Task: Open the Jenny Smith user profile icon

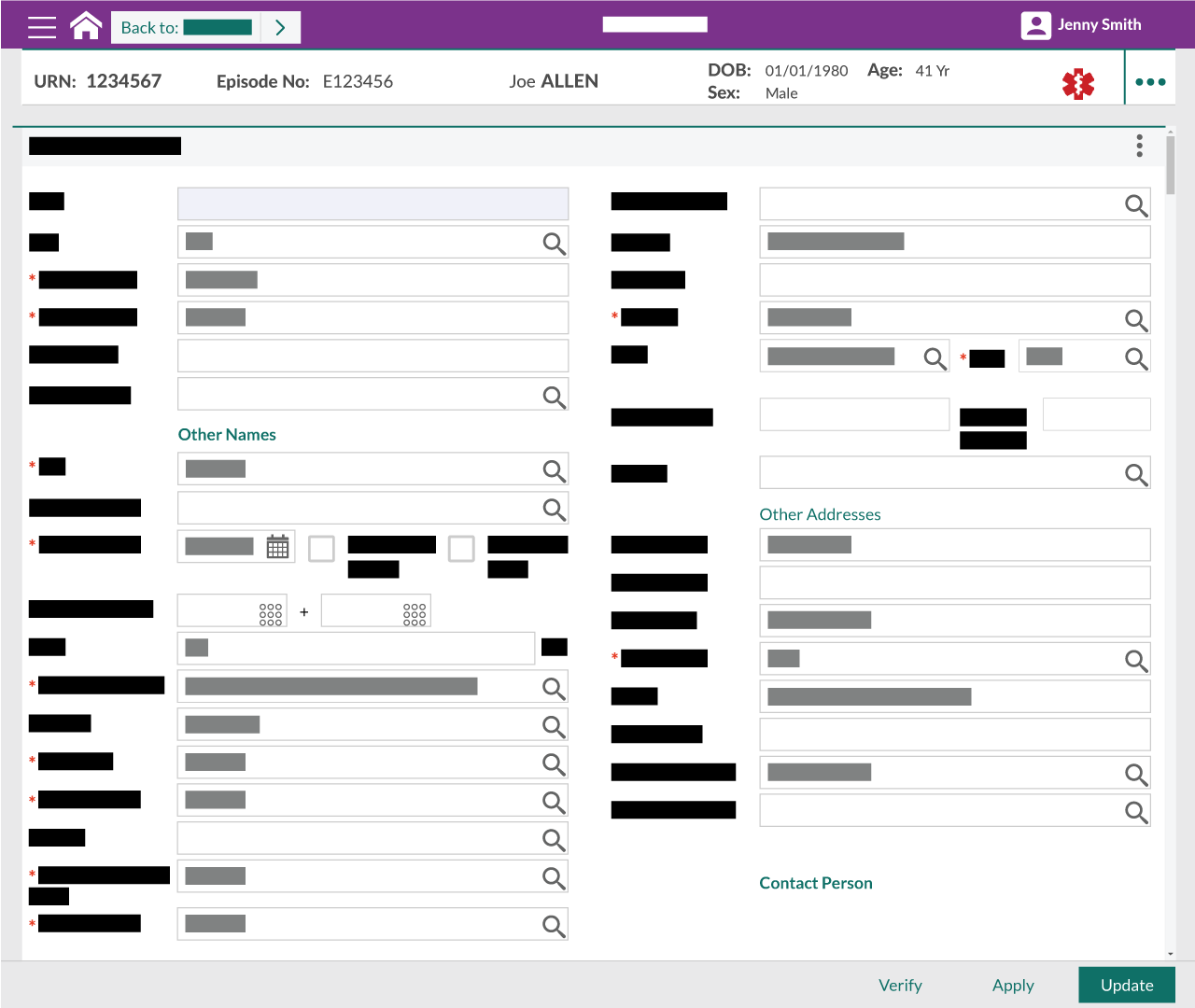Action: [1035, 25]
